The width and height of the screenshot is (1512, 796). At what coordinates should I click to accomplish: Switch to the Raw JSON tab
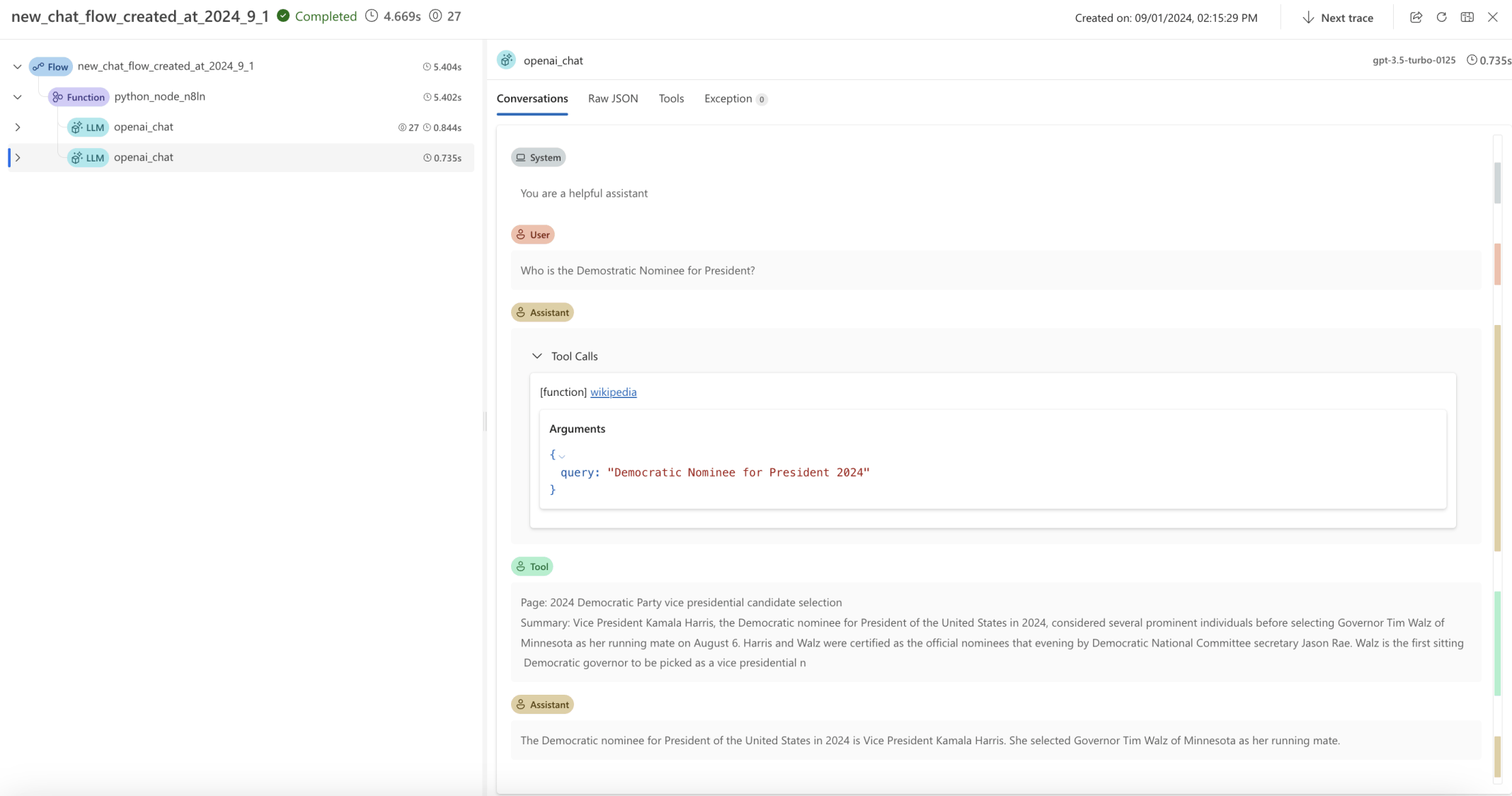[612, 98]
